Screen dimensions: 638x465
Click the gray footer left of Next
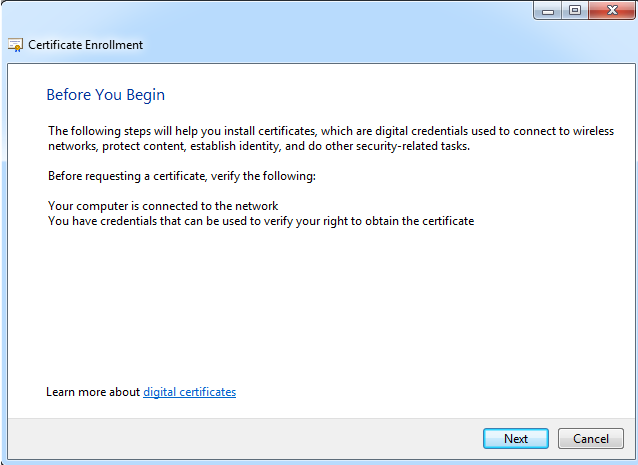[x=250, y=438]
